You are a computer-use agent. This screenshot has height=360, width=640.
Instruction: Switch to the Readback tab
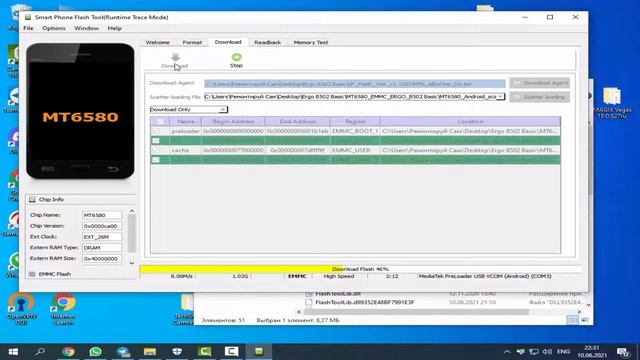267,42
